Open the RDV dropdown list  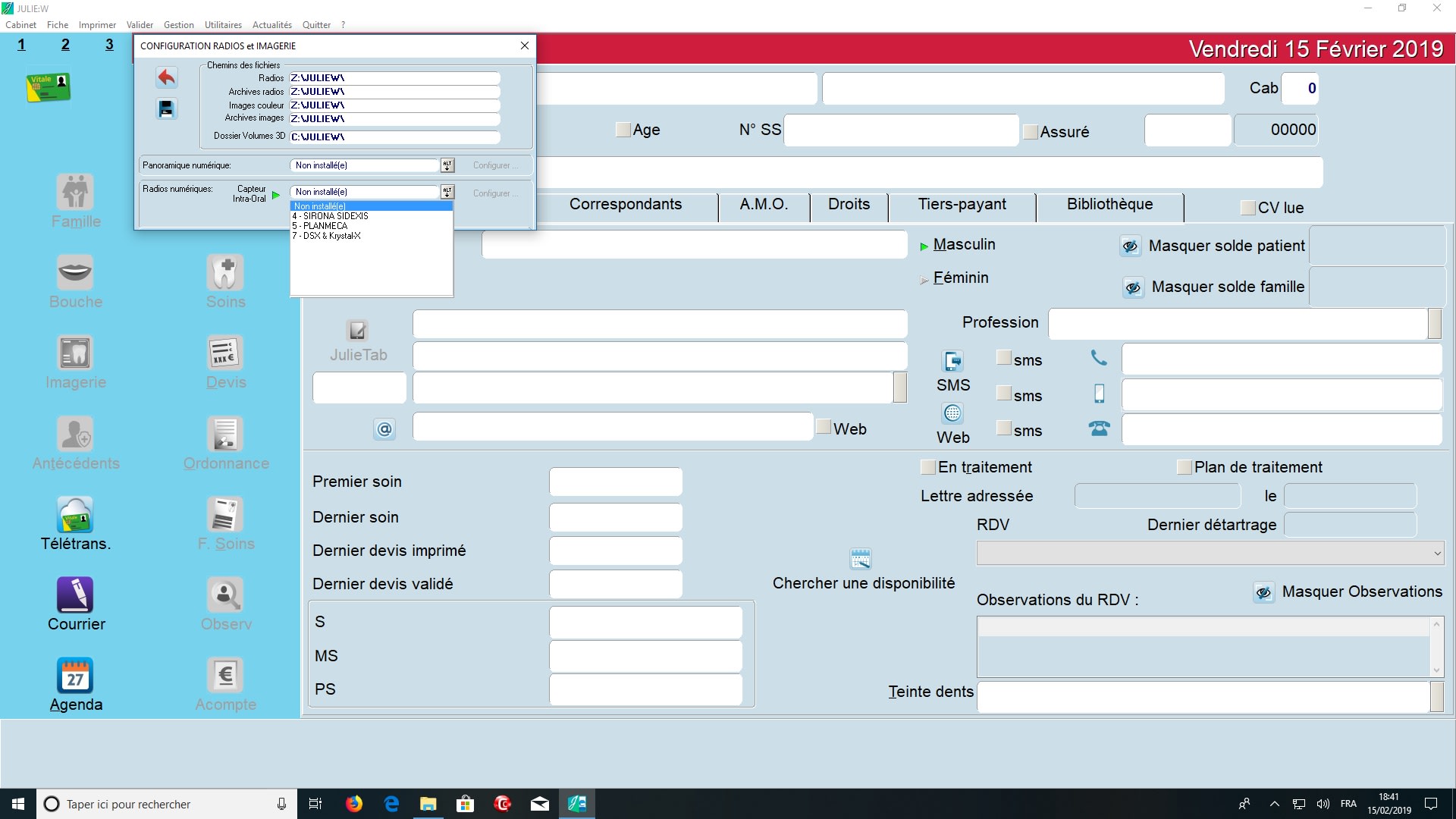click(x=1436, y=554)
